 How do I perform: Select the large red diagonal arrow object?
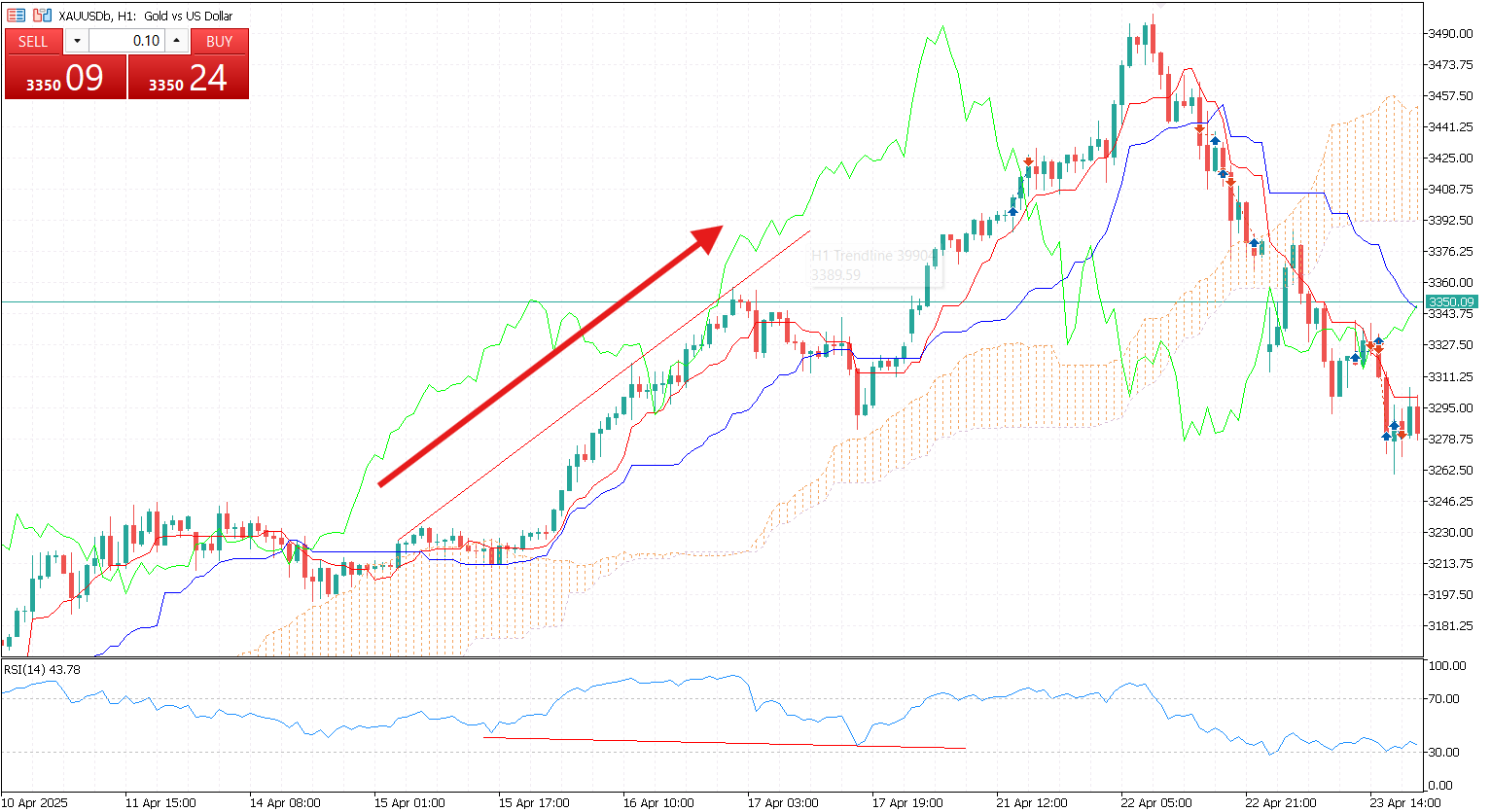[551, 355]
